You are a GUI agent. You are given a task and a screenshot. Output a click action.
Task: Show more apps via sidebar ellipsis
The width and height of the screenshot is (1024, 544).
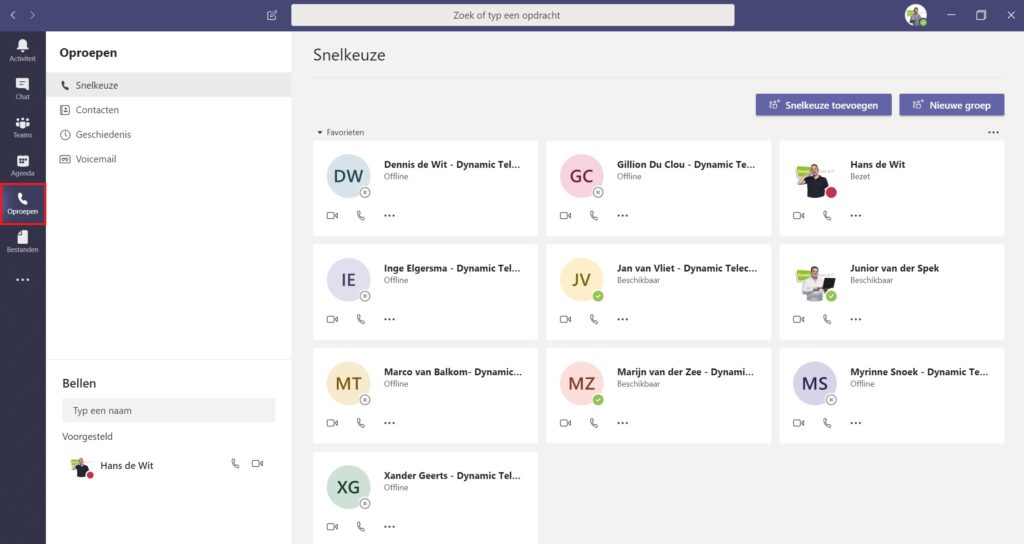point(23,280)
